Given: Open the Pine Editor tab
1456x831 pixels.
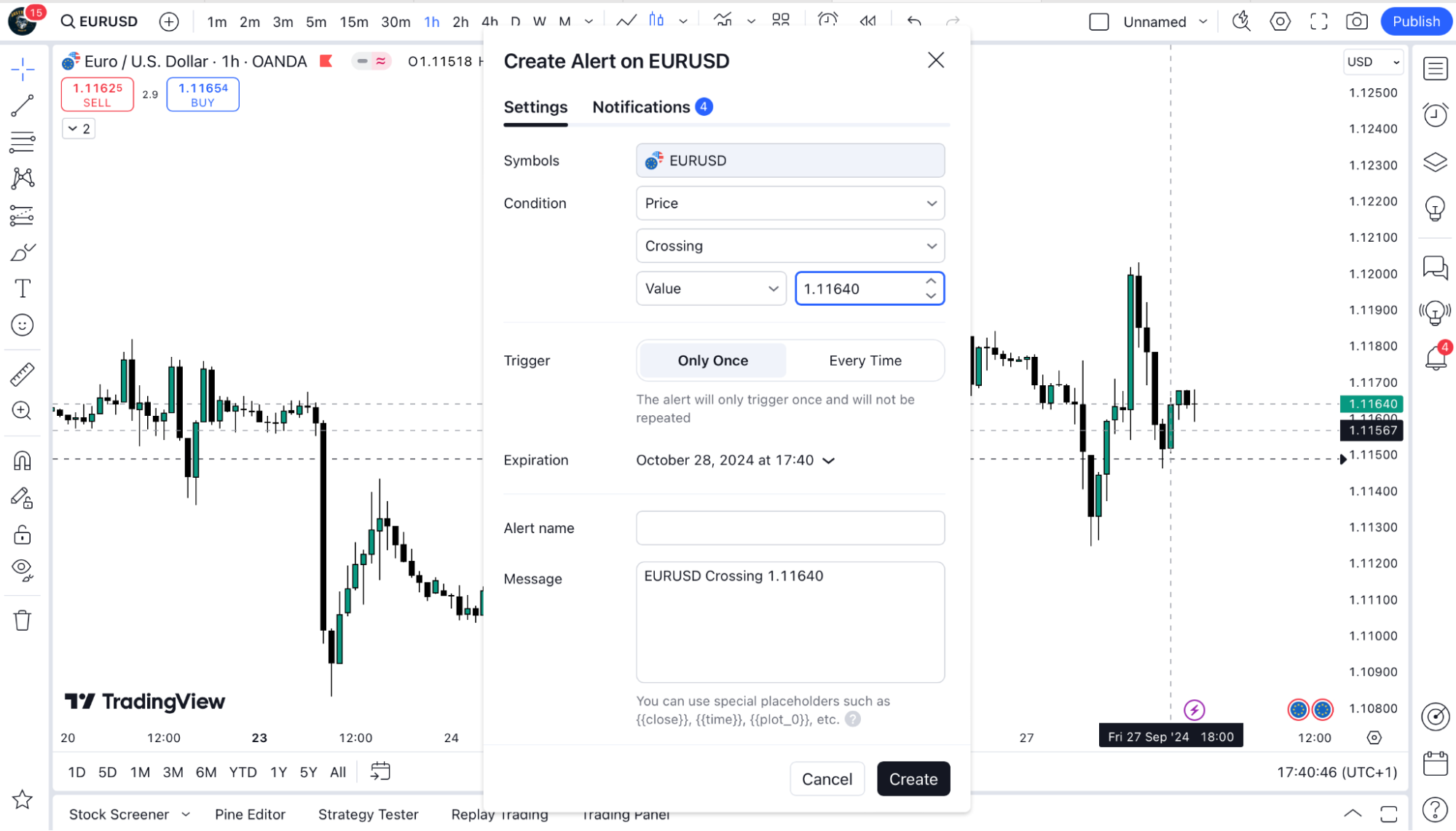Looking at the screenshot, I should tap(250, 814).
